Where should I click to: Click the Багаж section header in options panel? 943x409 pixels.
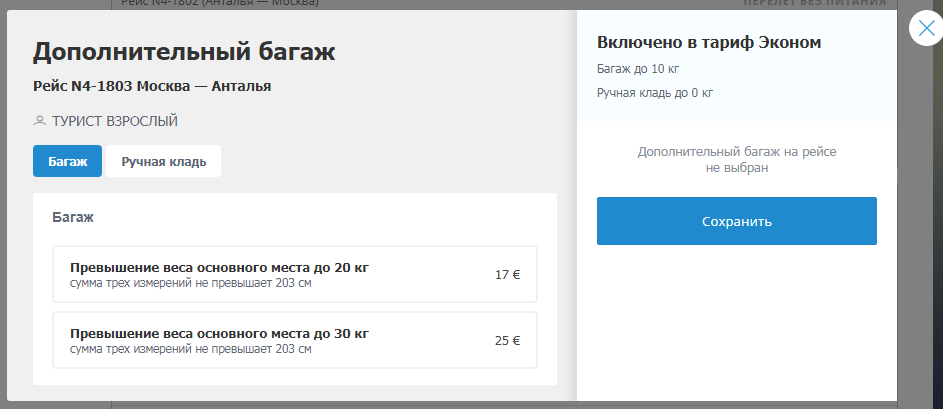pos(72,216)
